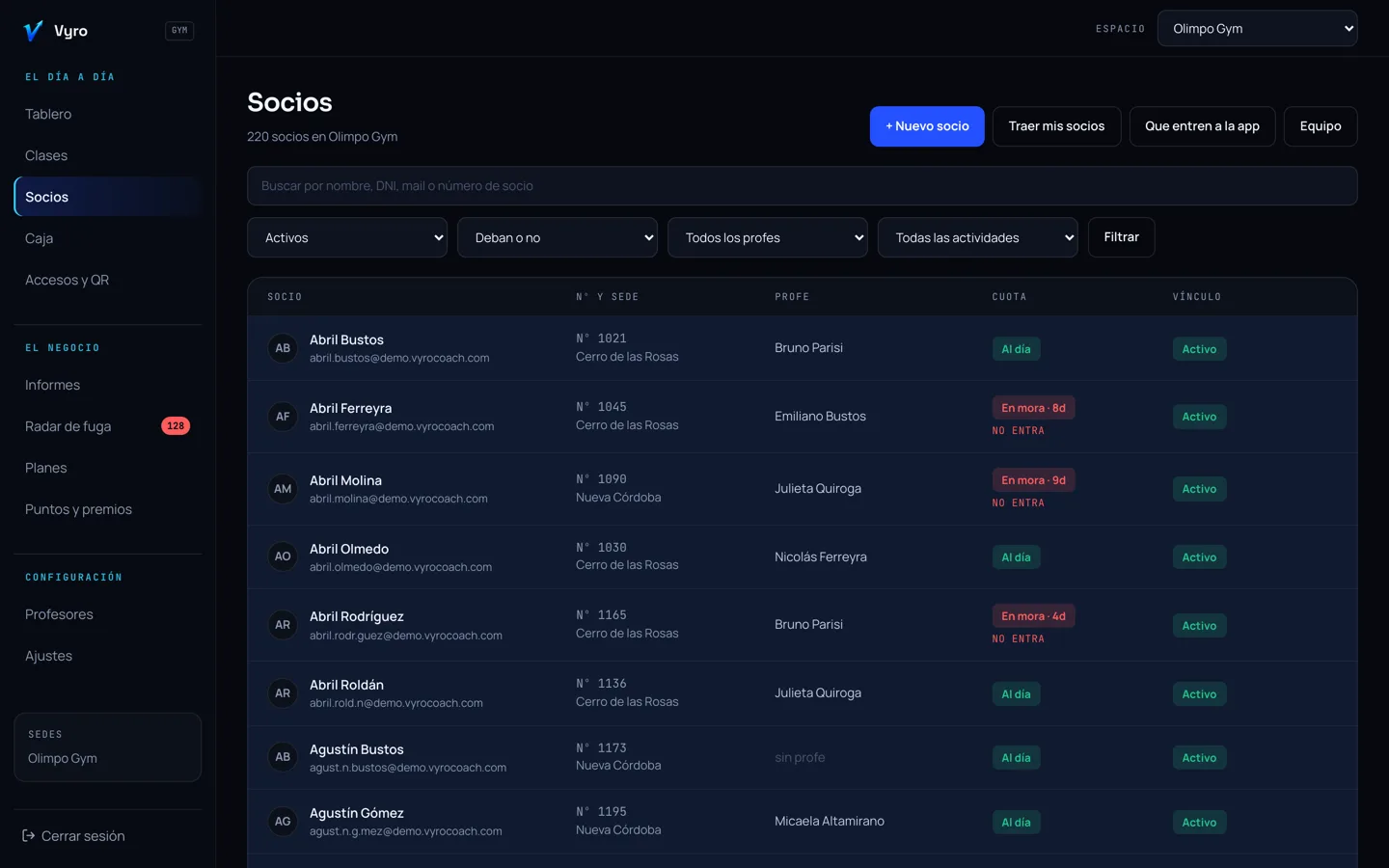Click the AO avatar for Abril Olmedo
Image resolution: width=1389 pixels, height=868 pixels.
[283, 556]
